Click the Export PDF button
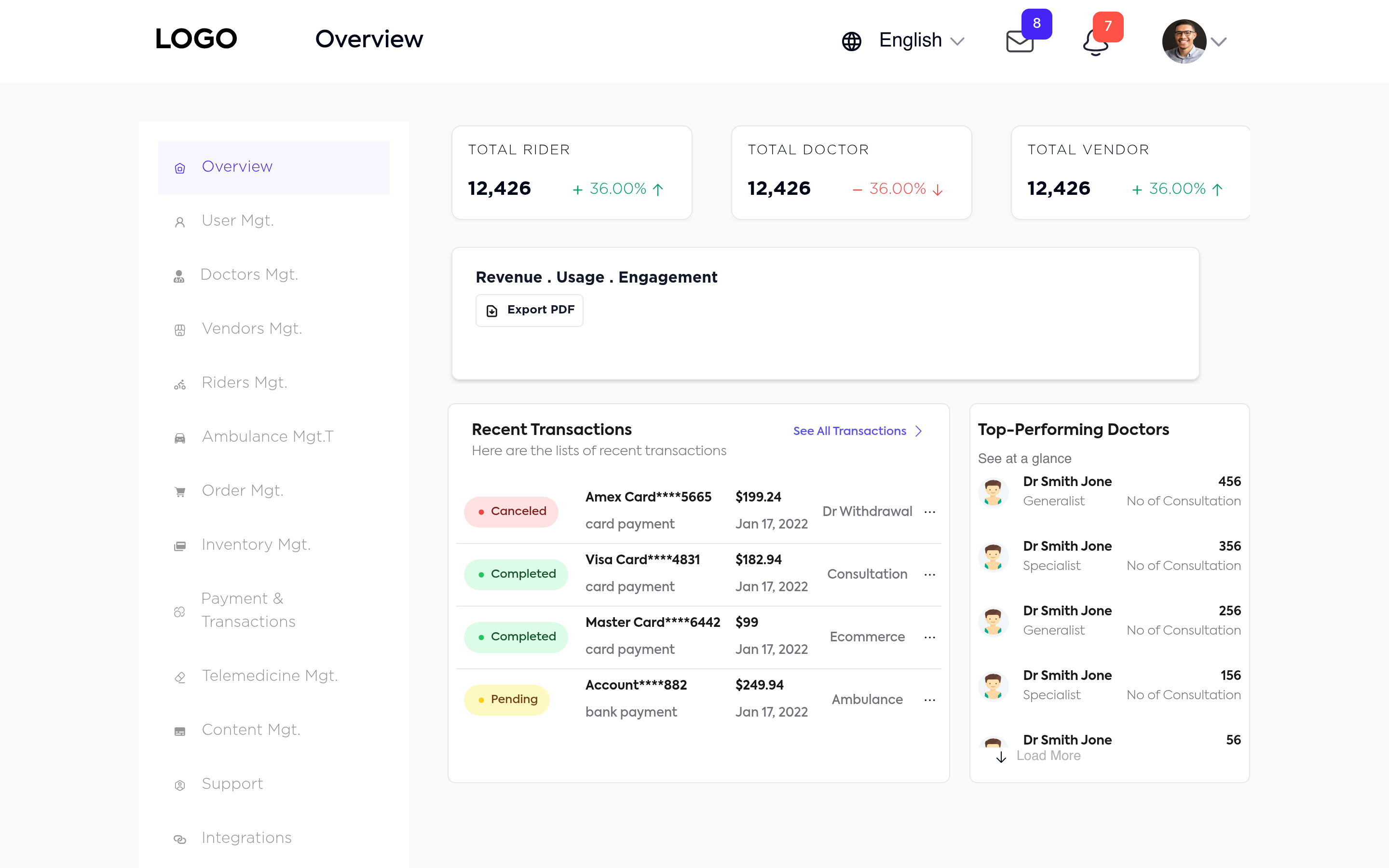Image resolution: width=1389 pixels, height=868 pixels. tap(529, 310)
